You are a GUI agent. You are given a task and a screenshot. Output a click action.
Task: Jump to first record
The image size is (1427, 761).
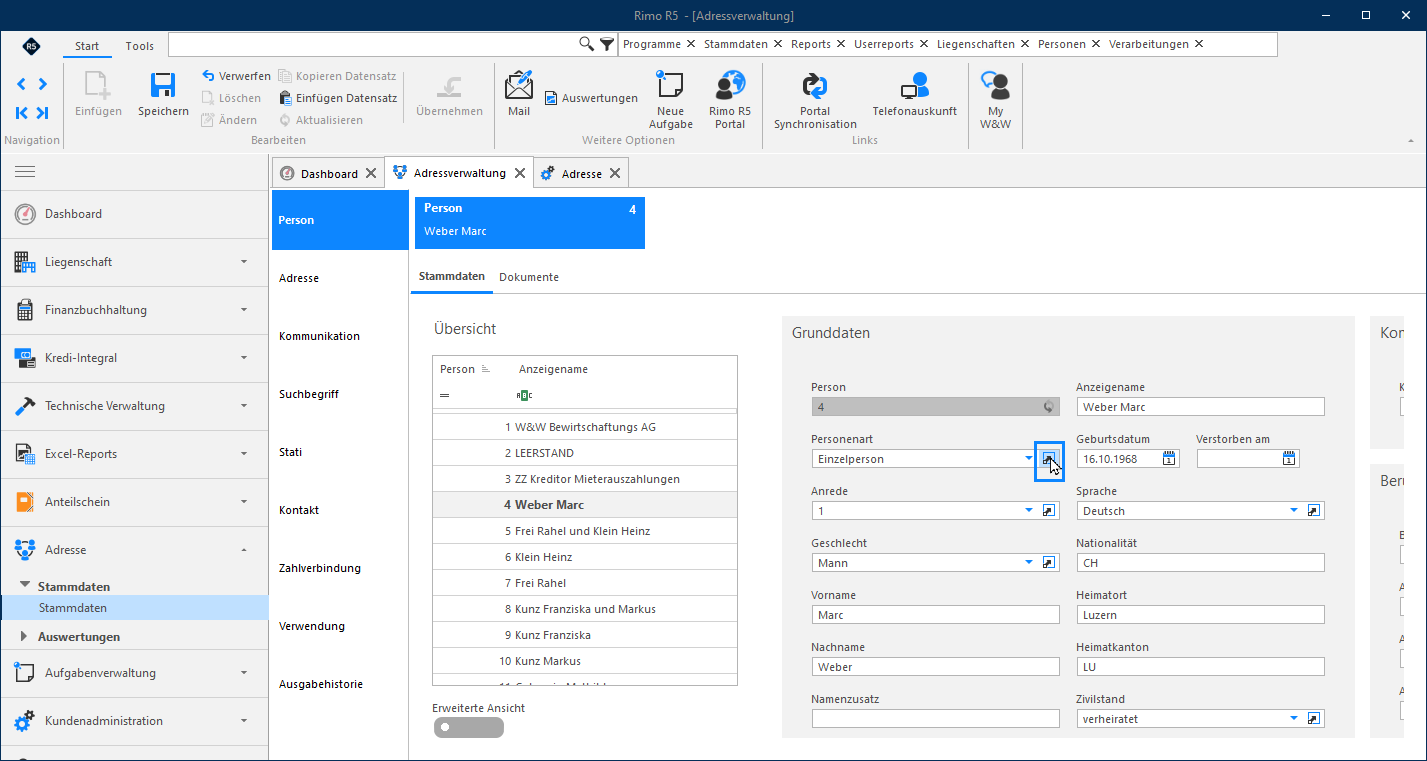click(21, 113)
